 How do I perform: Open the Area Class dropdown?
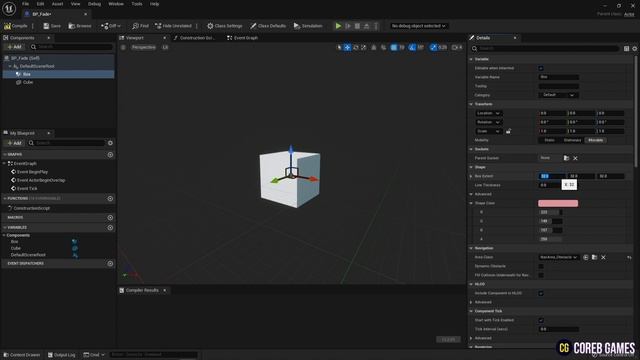click(x=559, y=257)
